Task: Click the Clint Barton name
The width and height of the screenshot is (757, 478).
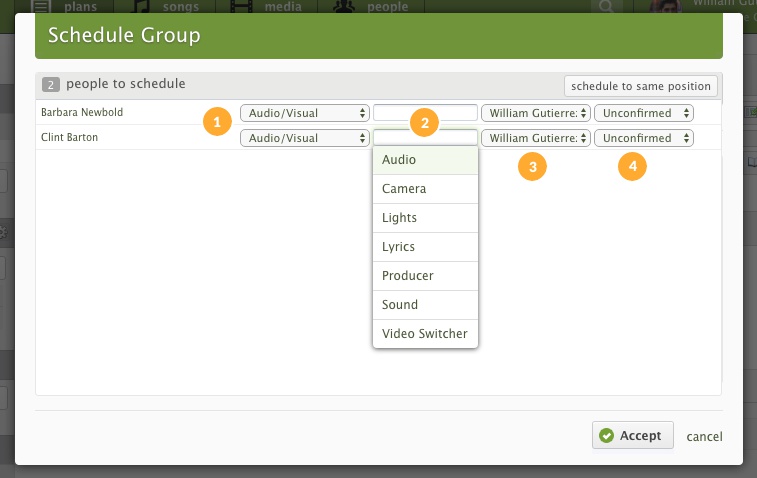Action: click(69, 137)
